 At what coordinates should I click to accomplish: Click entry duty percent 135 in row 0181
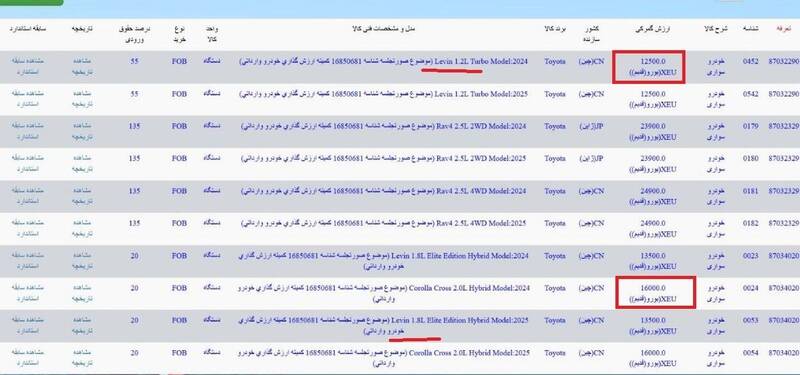(134, 191)
